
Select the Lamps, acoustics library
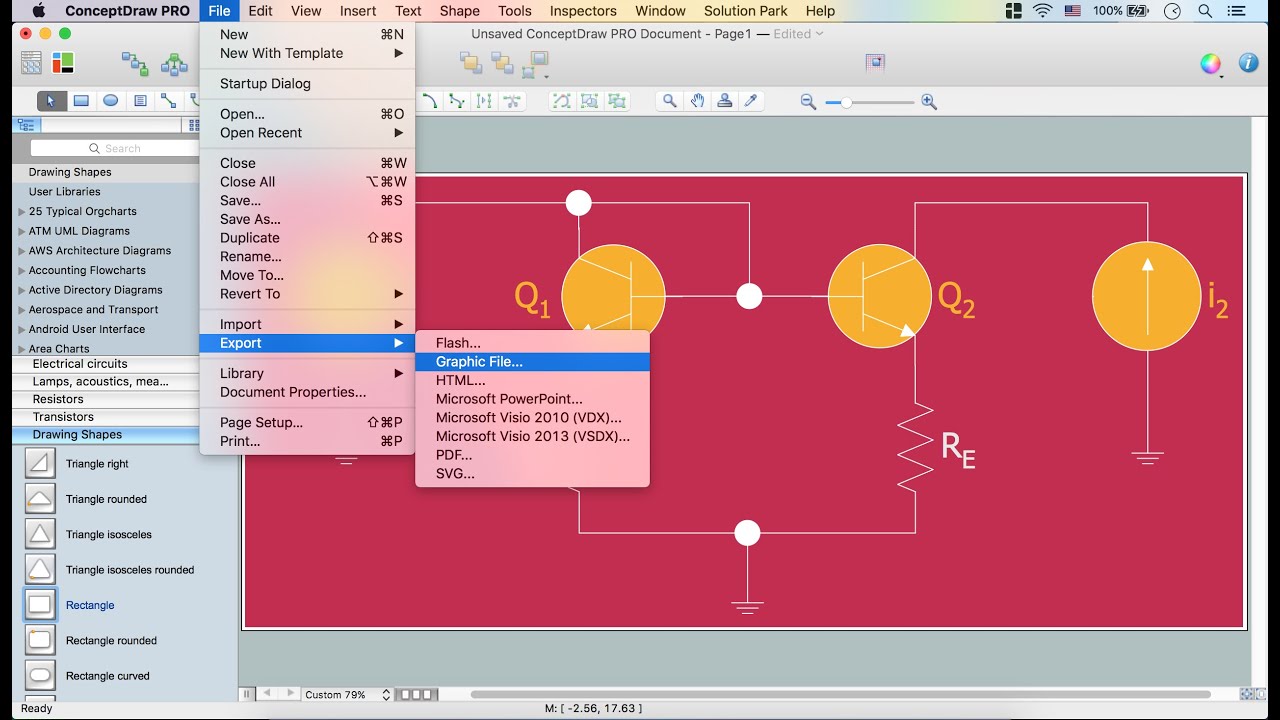coord(105,381)
